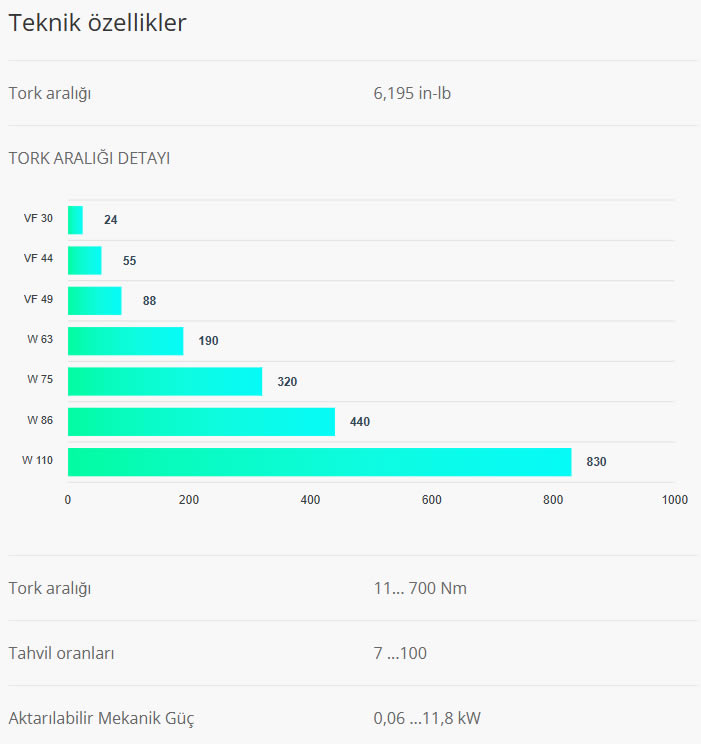Select the Teknik özellikler heading
Viewport: 701px width, 744px height.
(97, 24)
